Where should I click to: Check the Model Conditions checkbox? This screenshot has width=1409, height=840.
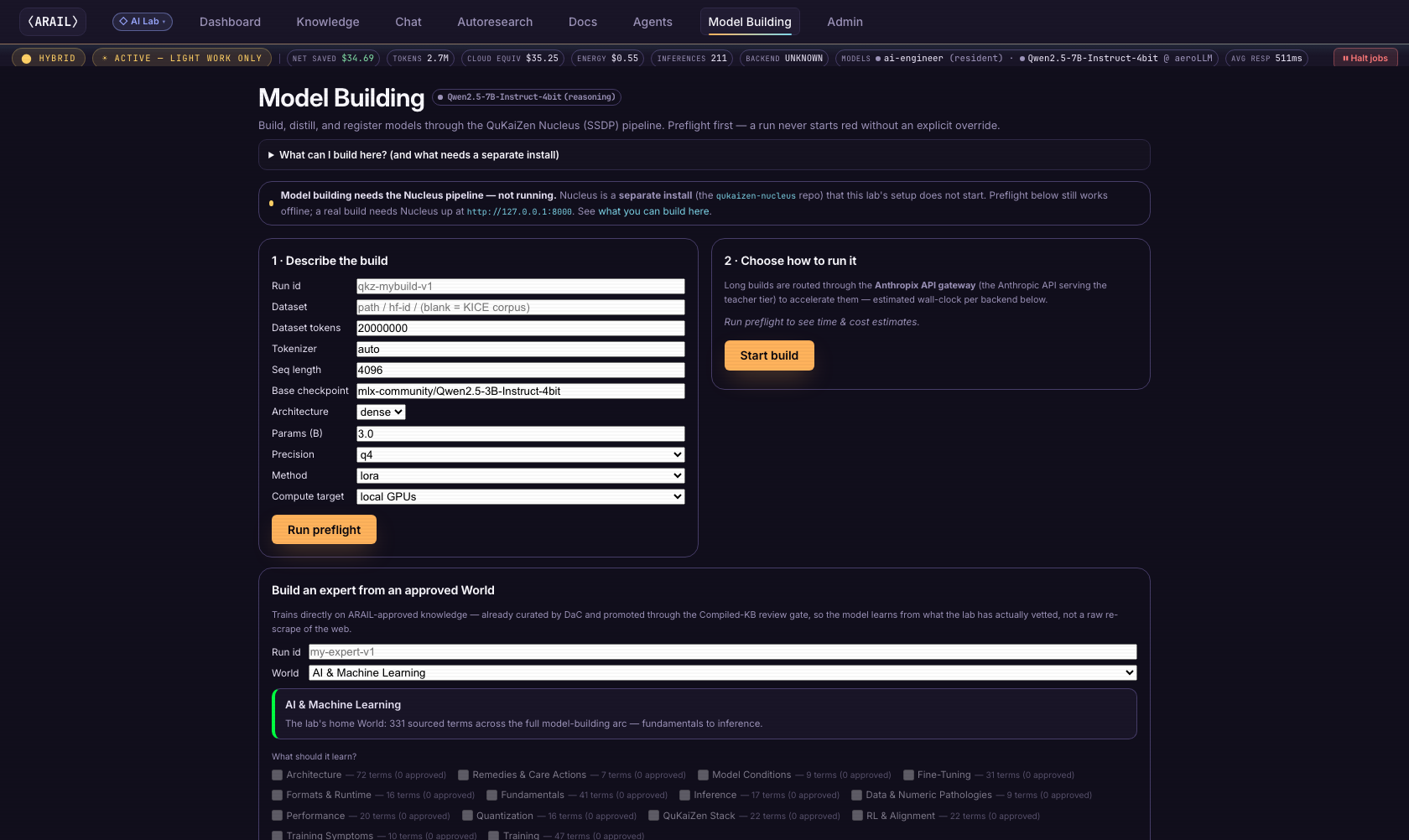704,775
